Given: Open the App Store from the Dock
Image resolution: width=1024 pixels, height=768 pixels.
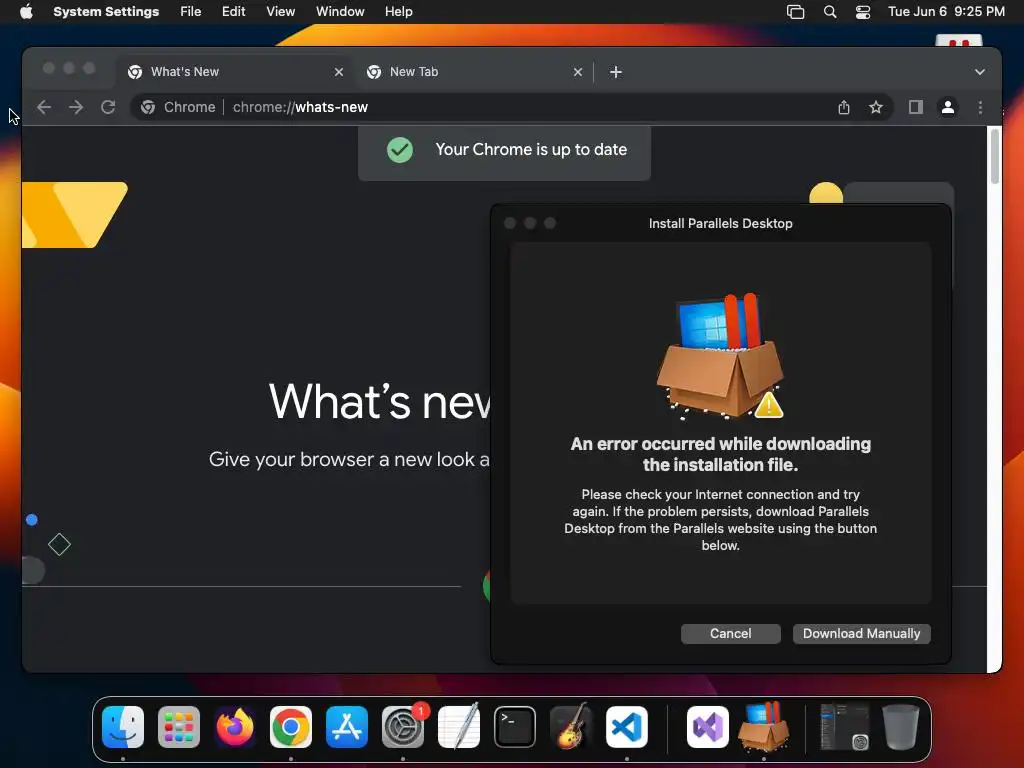Looking at the screenshot, I should (347, 727).
